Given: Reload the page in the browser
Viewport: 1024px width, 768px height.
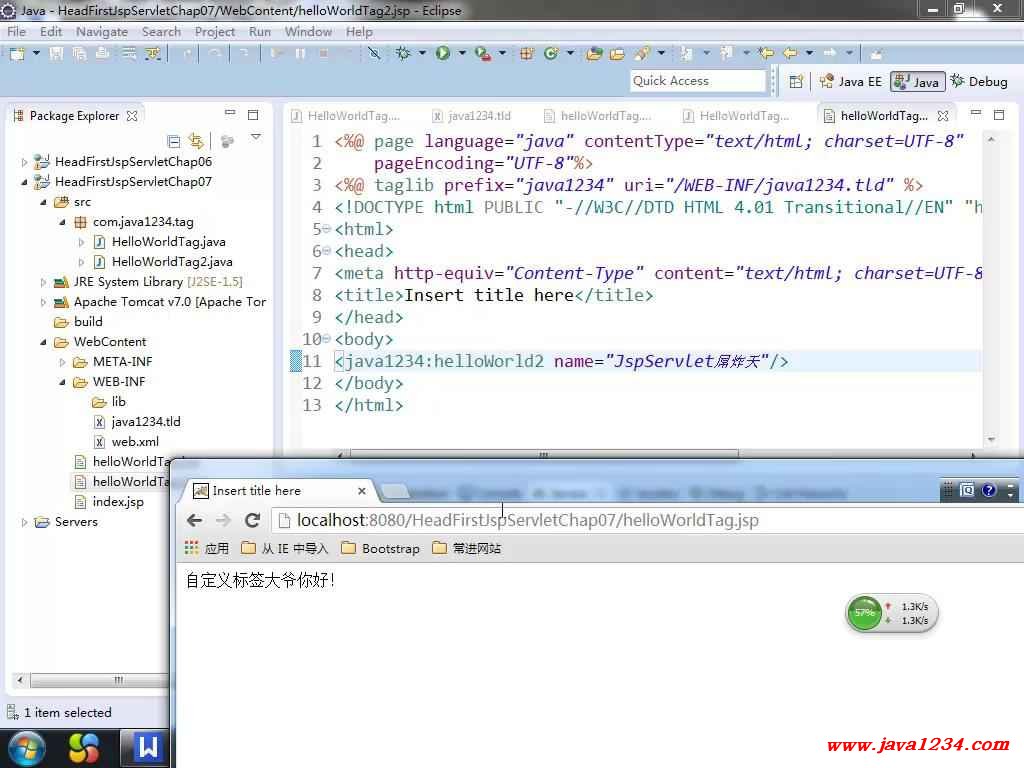Looking at the screenshot, I should pyautogui.click(x=253, y=520).
